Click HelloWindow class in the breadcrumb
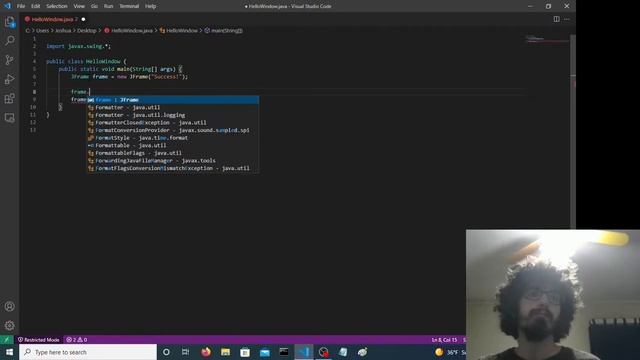This screenshot has width=640, height=360. click(x=182, y=31)
